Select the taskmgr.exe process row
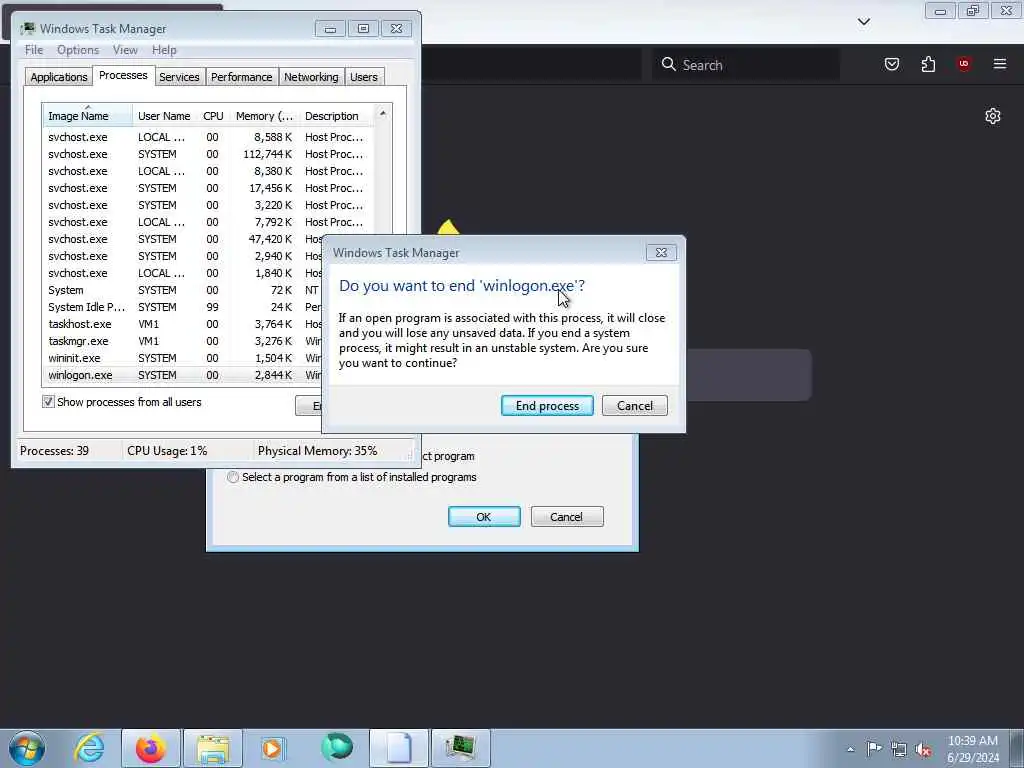 [183, 341]
